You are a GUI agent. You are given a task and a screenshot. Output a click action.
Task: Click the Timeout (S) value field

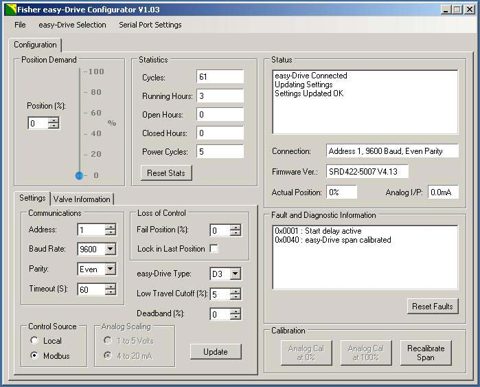click(91, 289)
